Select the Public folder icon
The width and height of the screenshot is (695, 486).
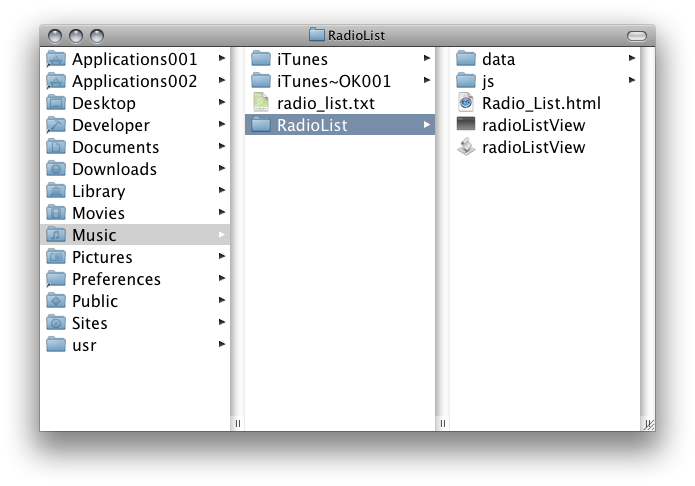(x=56, y=301)
